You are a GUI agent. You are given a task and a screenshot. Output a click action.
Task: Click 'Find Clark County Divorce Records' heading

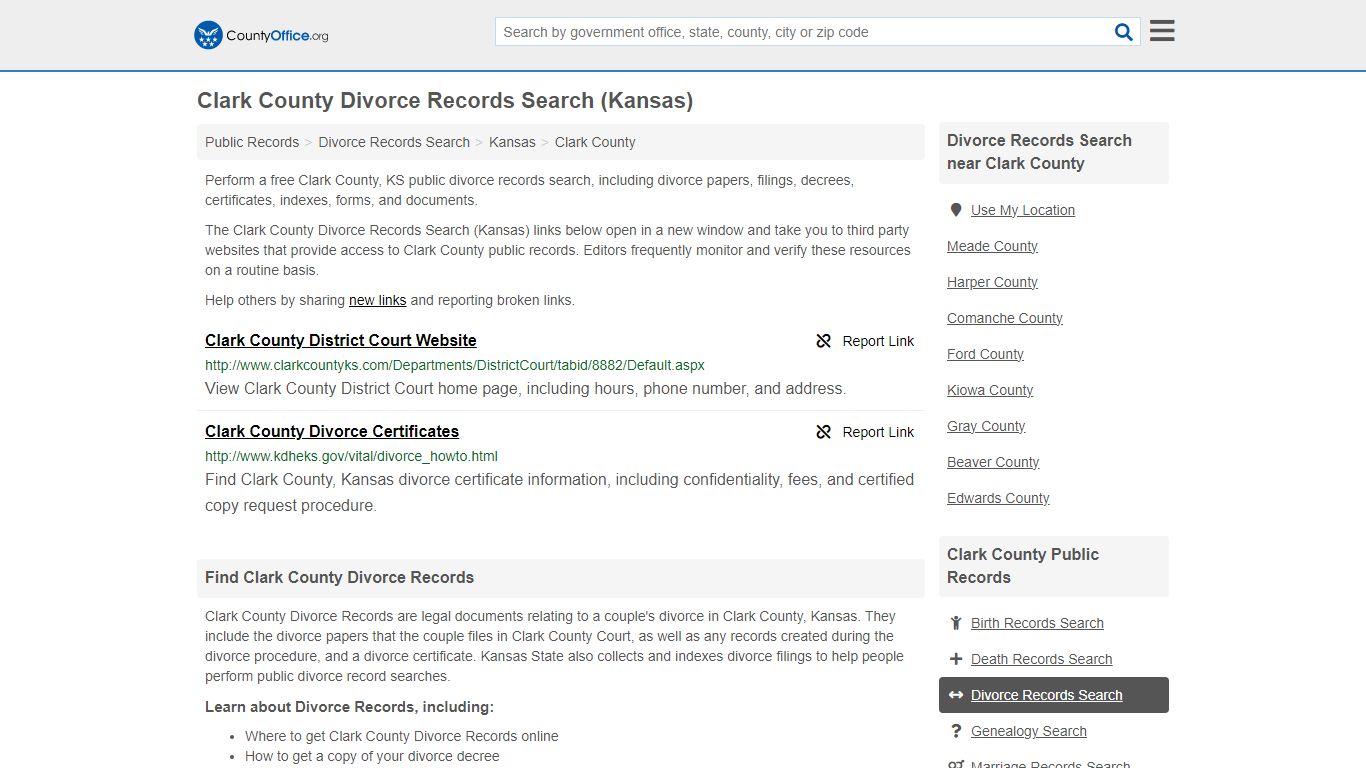pyautogui.click(x=339, y=577)
